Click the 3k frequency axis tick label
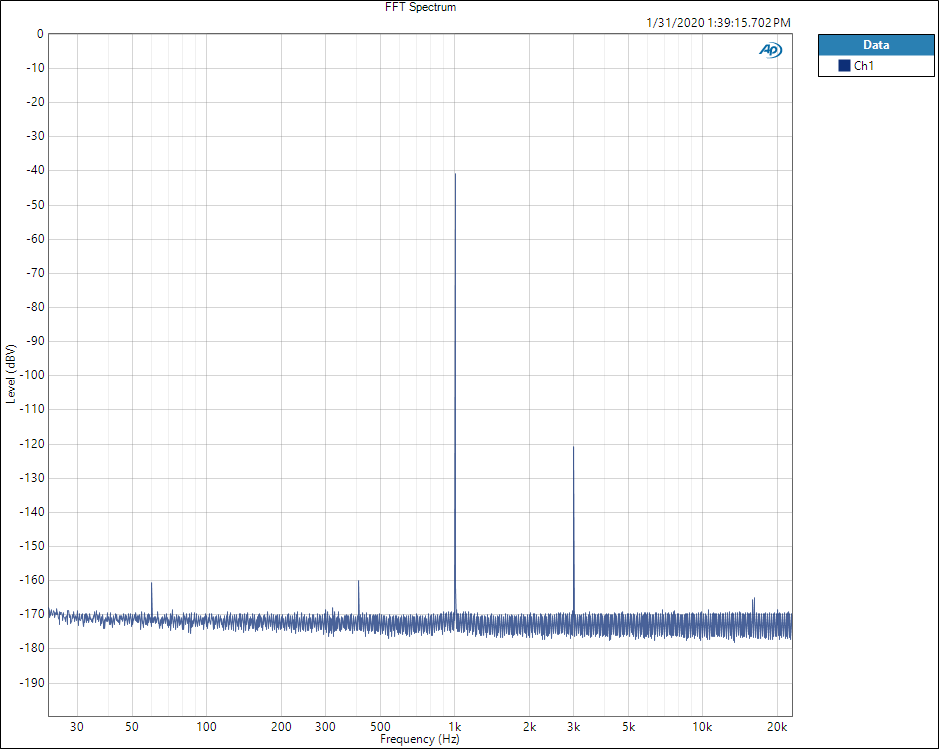Screen dimensions: 939x749 (573, 727)
